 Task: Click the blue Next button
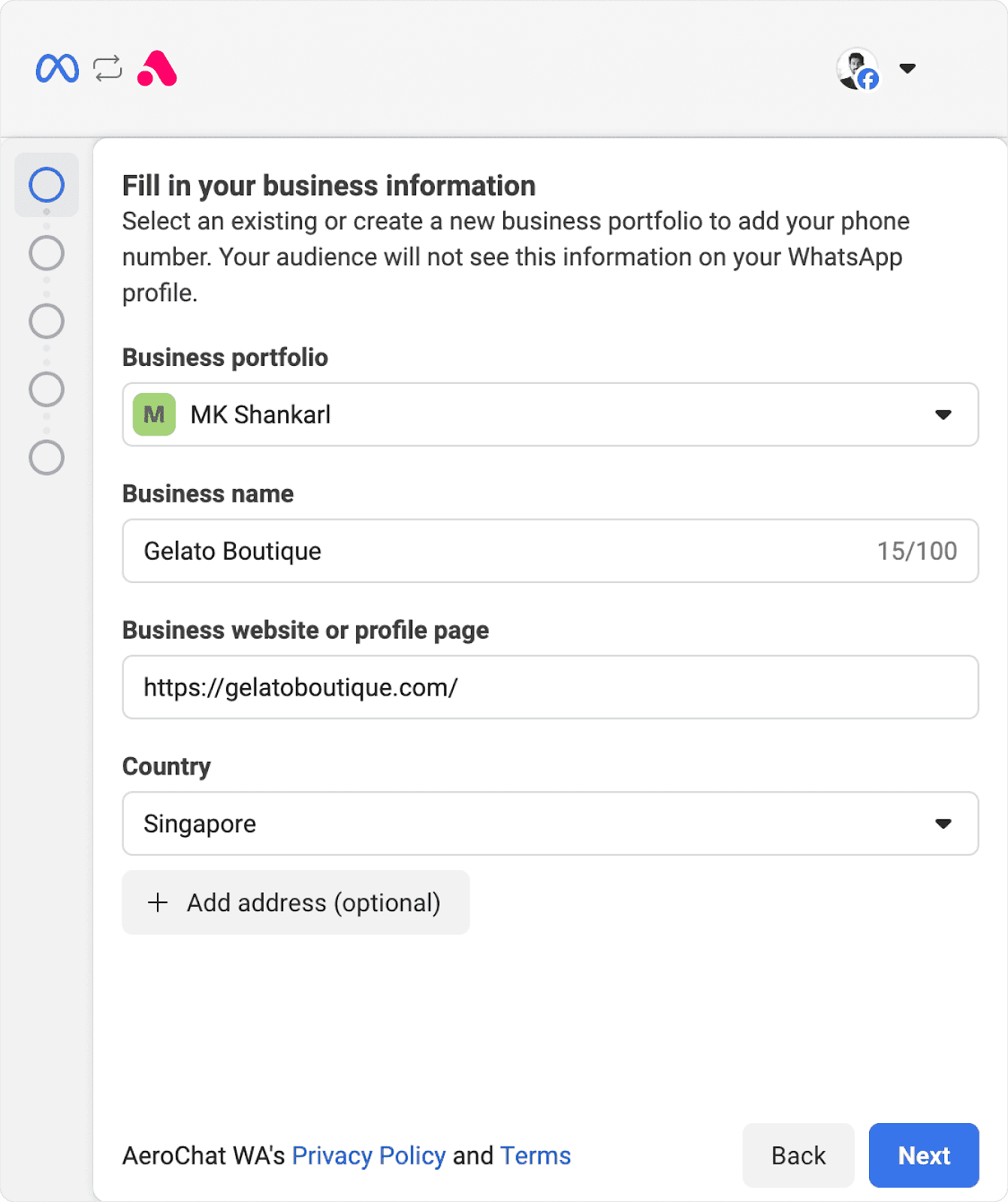click(x=924, y=1155)
